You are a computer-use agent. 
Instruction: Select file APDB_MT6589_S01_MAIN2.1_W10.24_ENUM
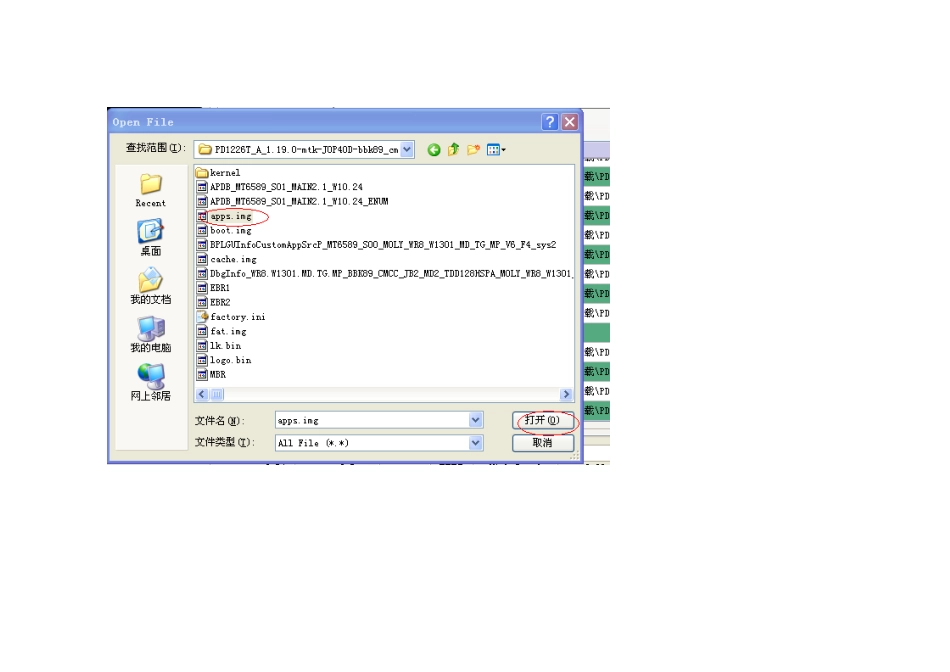coord(293,202)
